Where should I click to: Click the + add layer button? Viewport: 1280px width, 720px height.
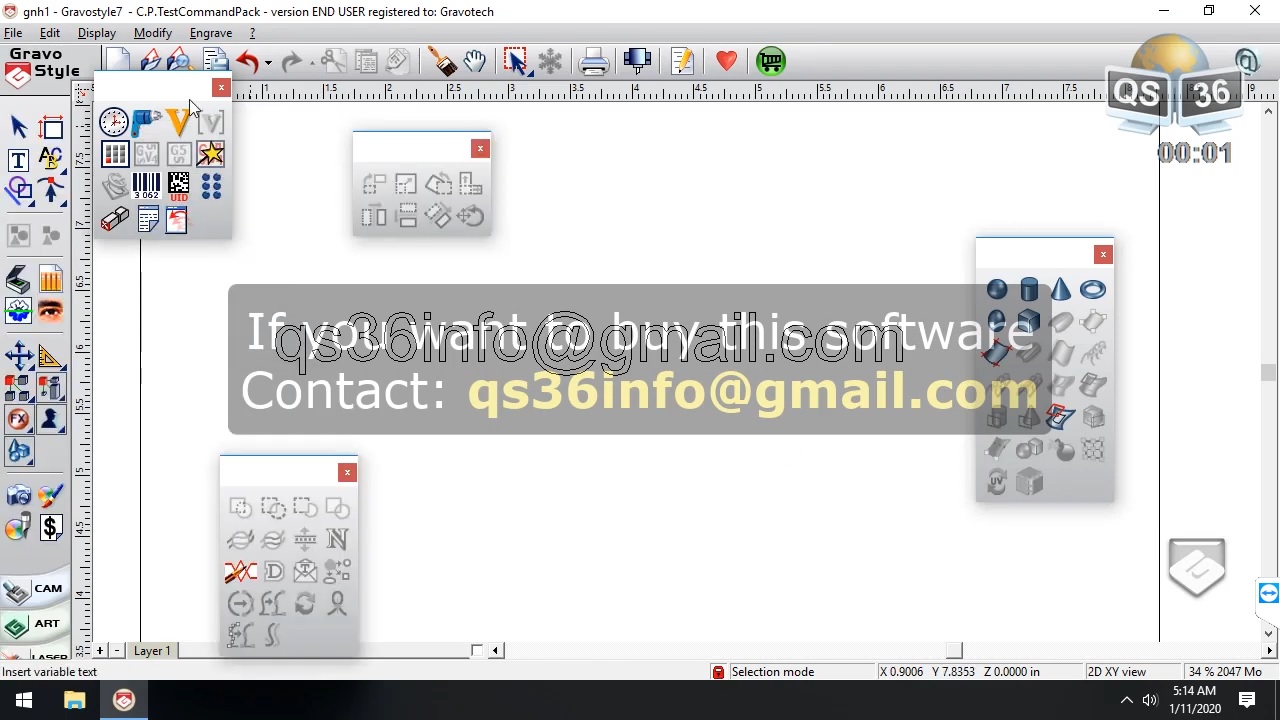[x=100, y=651]
